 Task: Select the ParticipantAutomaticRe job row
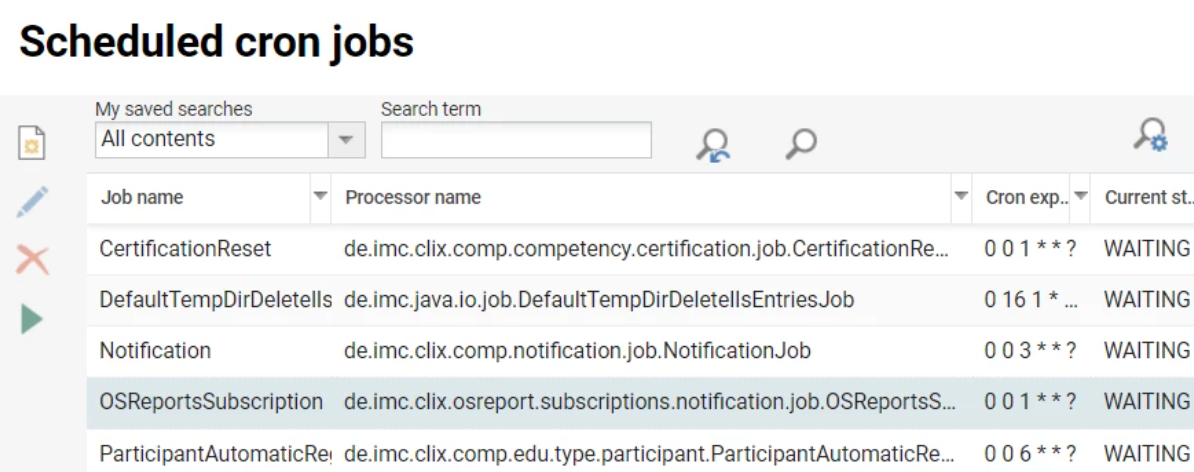point(215,453)
